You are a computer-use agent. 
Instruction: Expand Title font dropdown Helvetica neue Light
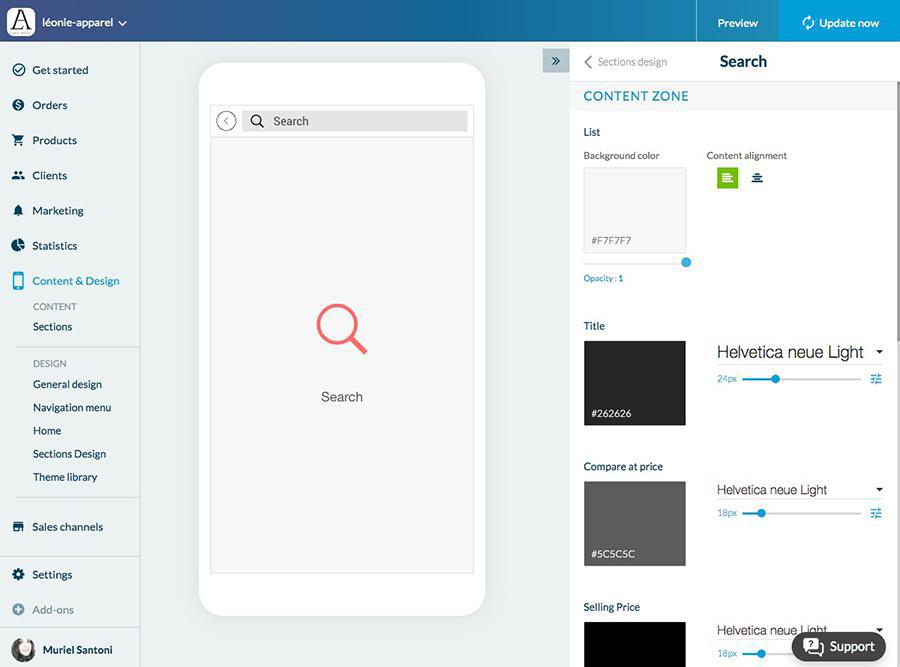pyautogui.click(x=800, y=352)
